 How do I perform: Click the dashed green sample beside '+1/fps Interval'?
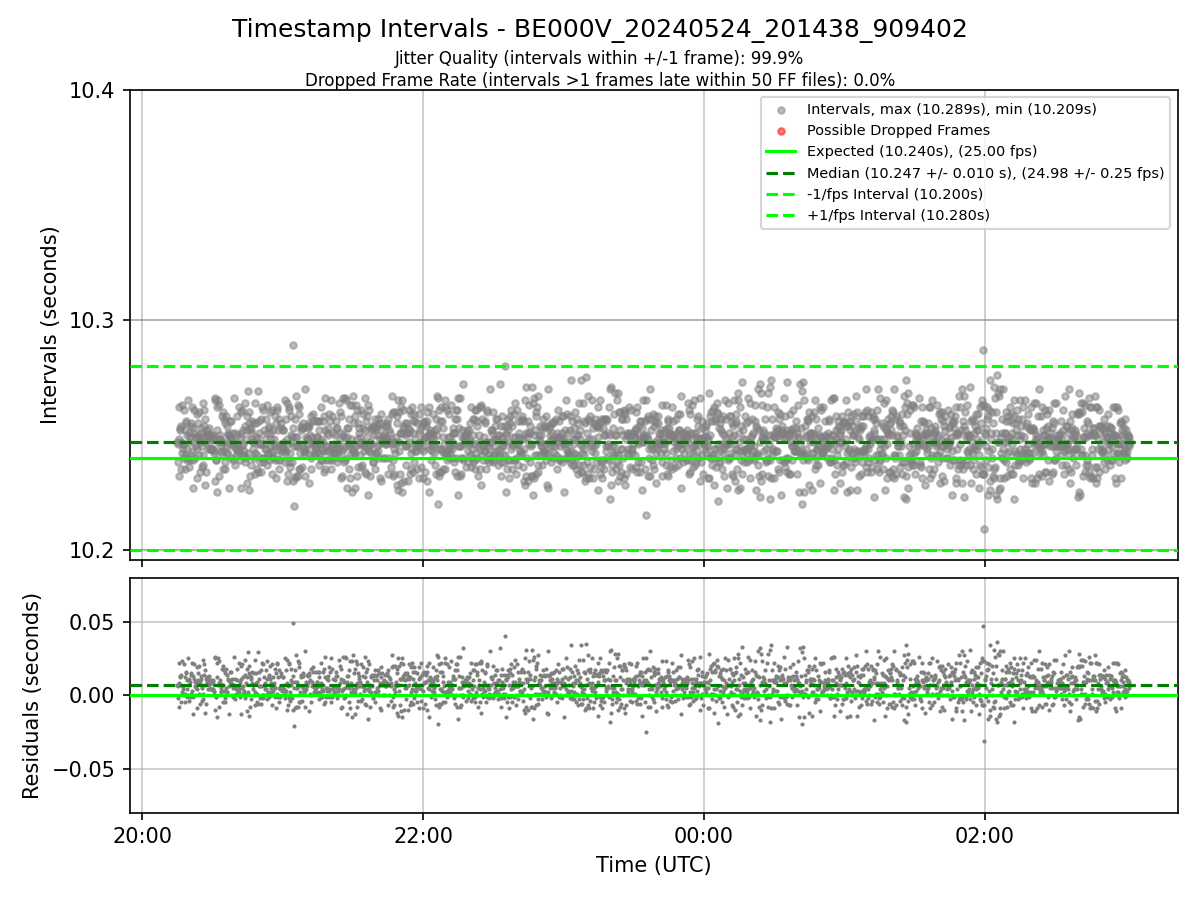[782, 215]
